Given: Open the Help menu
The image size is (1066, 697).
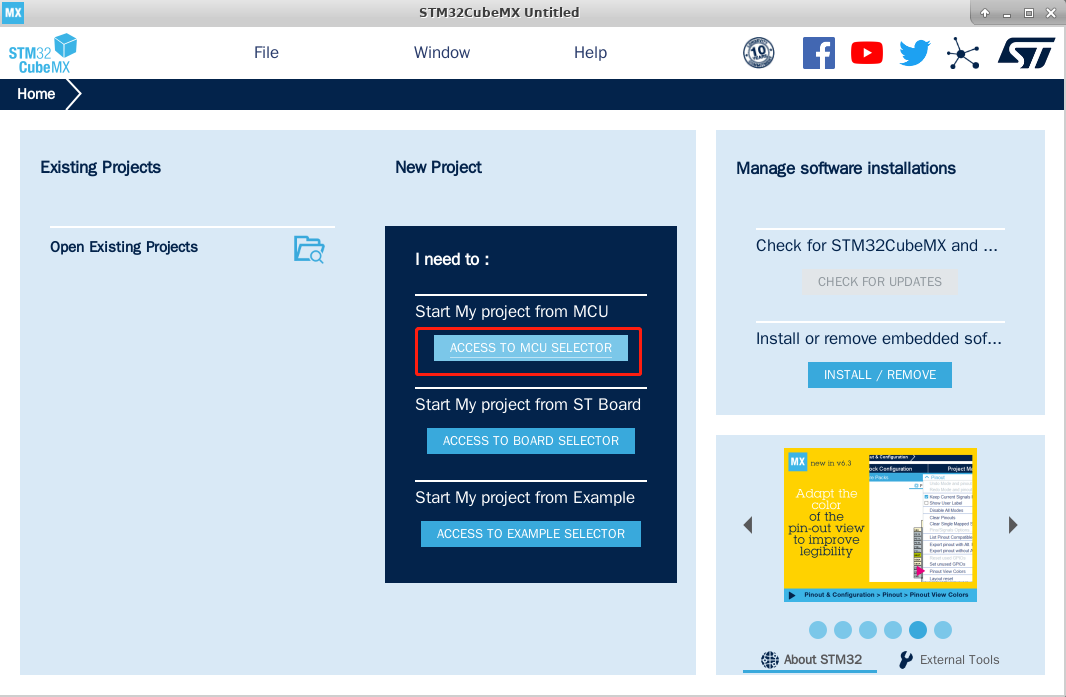Looking at the screenshot, I should (x=590, y=53).
